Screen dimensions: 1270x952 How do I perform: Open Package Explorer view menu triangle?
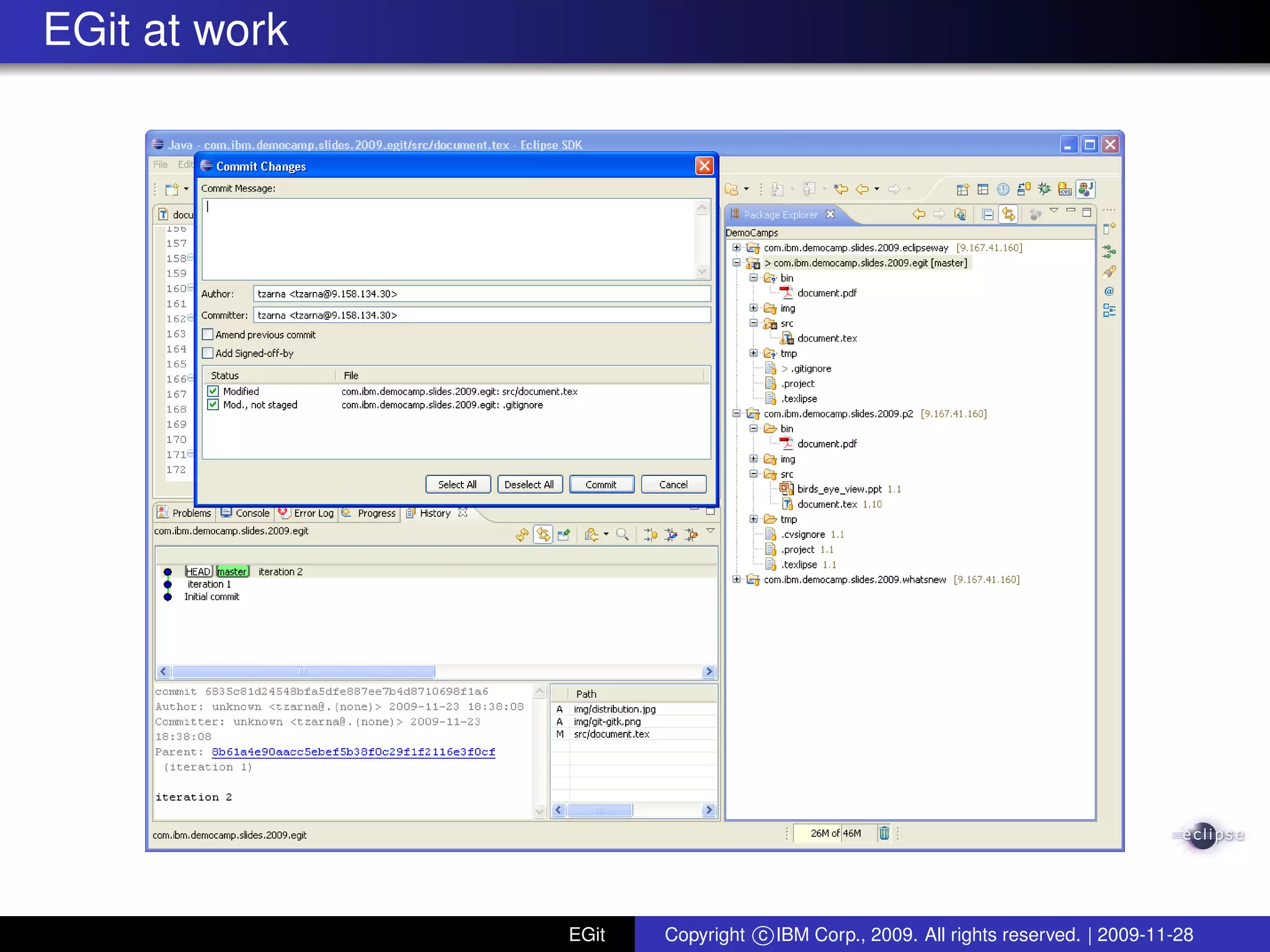1054,211
